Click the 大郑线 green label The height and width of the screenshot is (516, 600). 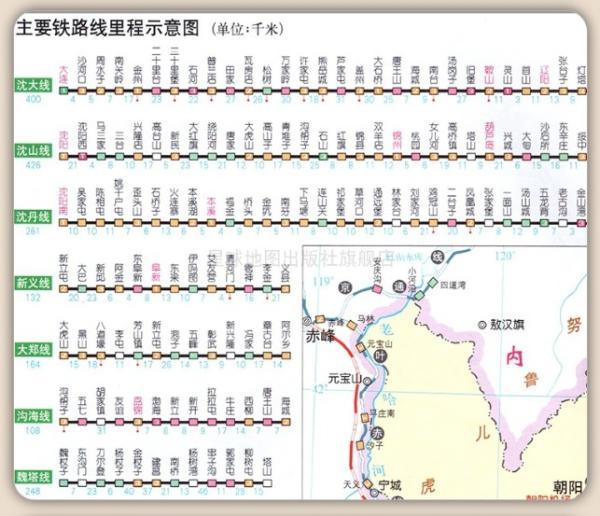[x=30, y=350]
